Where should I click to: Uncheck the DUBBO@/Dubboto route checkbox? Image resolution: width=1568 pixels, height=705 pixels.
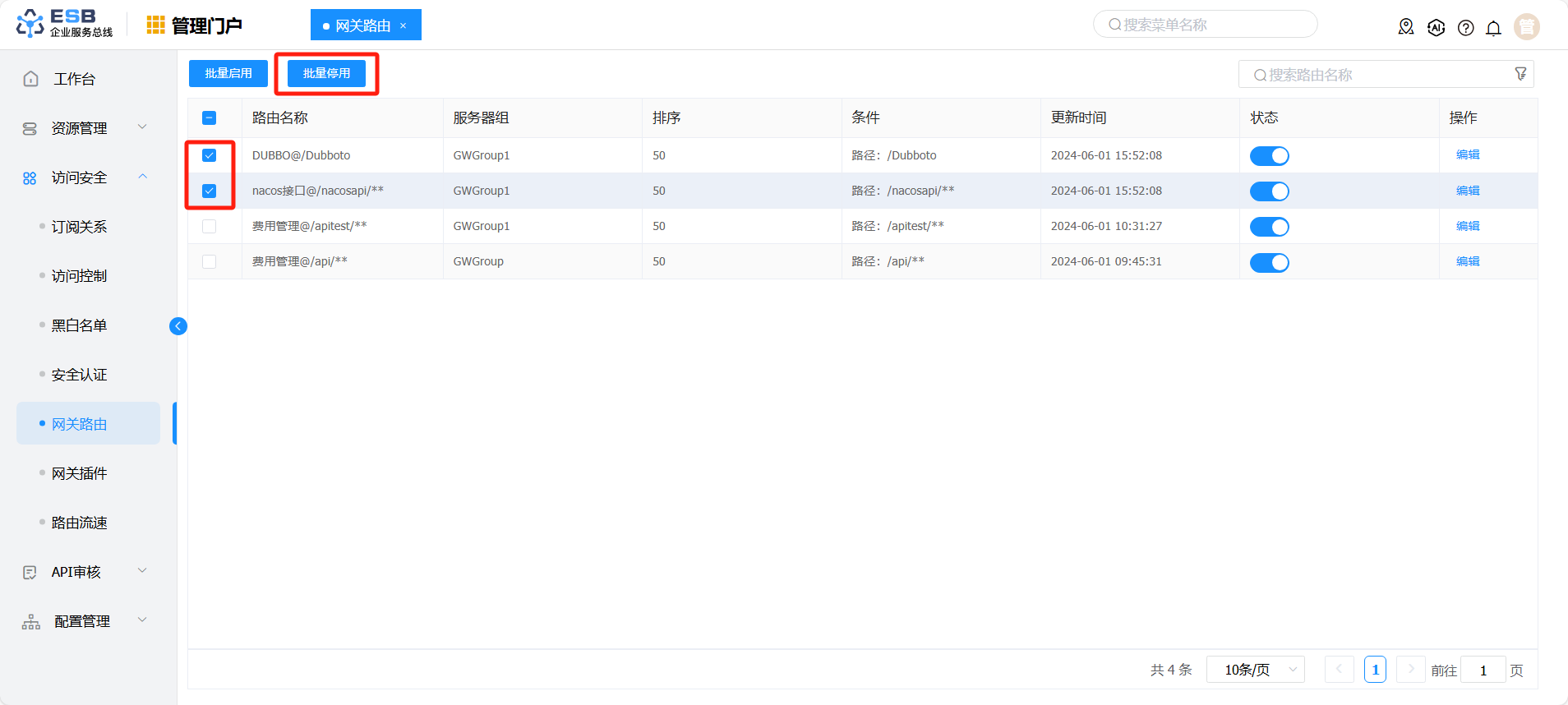coord(210,155)
